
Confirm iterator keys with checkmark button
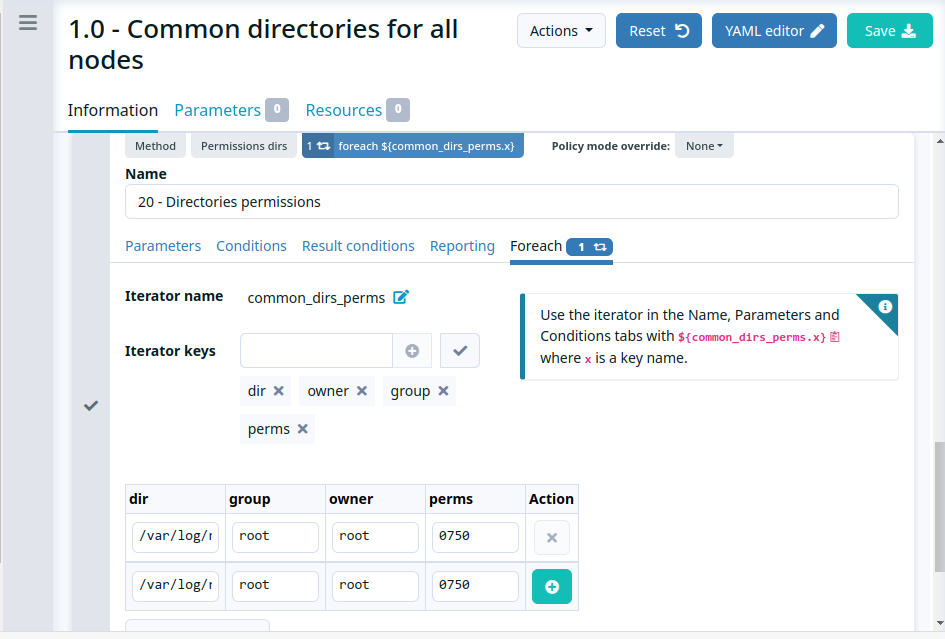point(460,351)
